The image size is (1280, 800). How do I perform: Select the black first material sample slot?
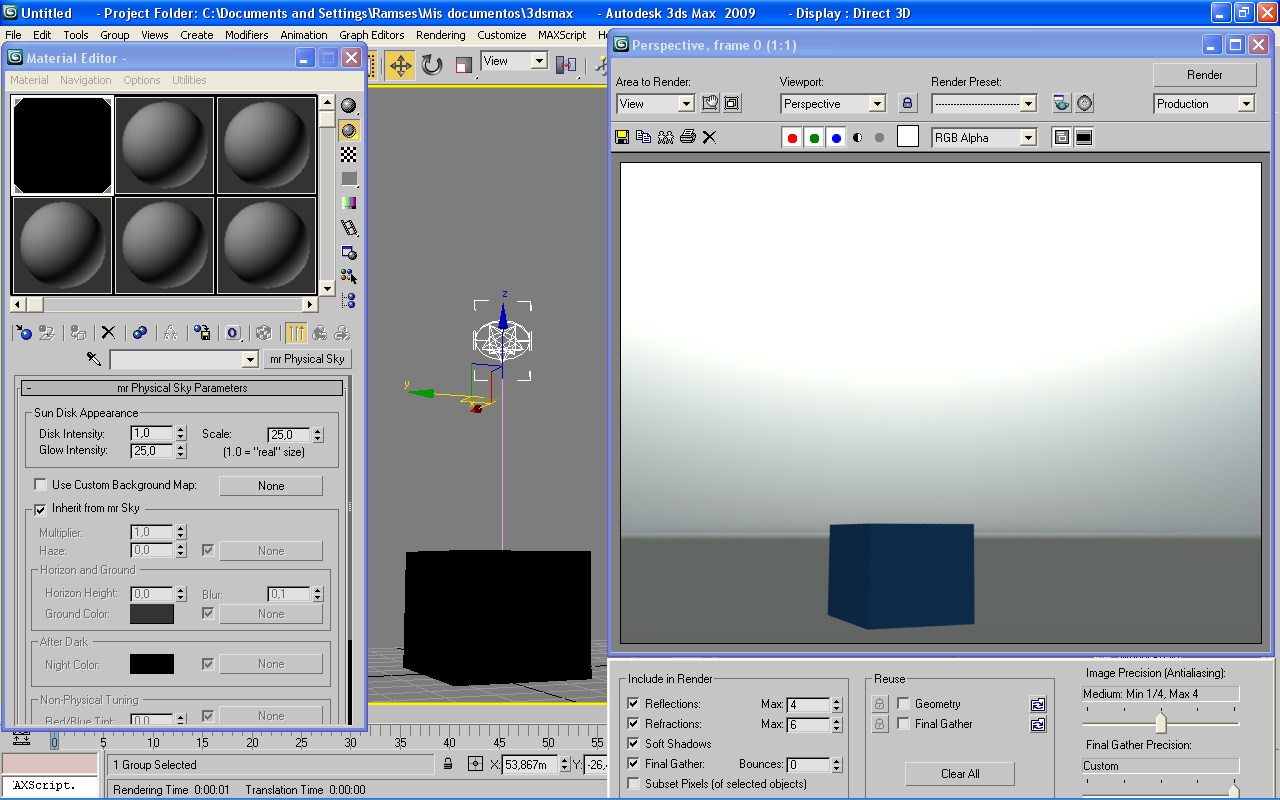tap(62, 145)
